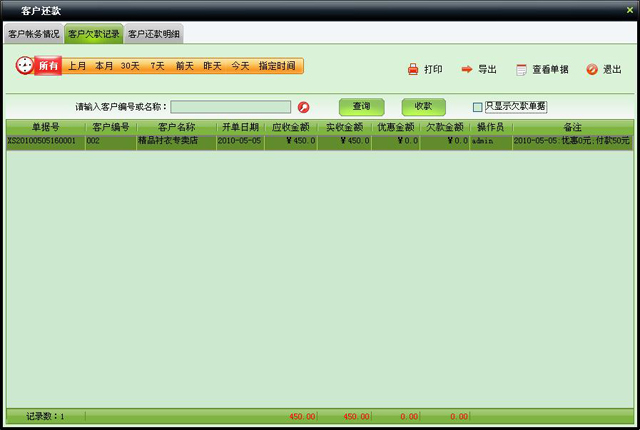Click the red search icon beside input field
This screenshot has height=430, width=640.
304,107
